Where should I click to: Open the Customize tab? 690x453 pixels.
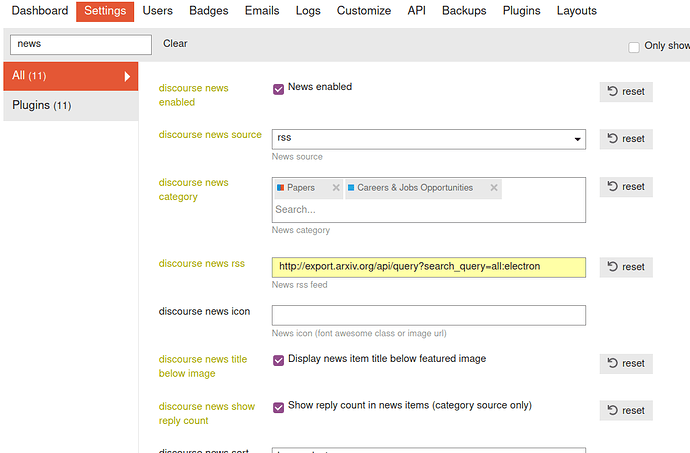[364, 11]
